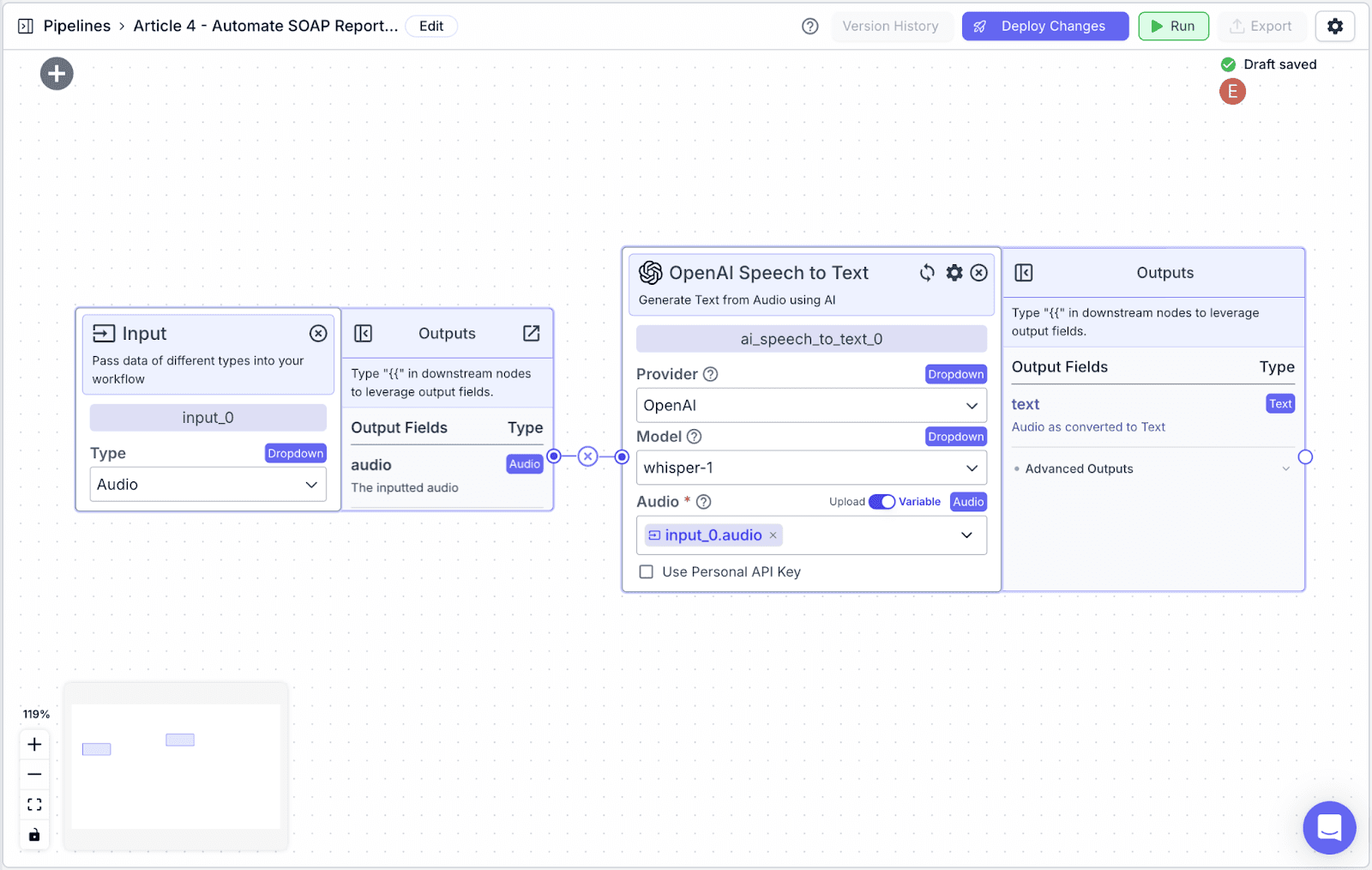Toggle the sidebar panel icon beside Pipelines
The height and width of the screenshot is (870, 1372).
click(x=26, y=26)
